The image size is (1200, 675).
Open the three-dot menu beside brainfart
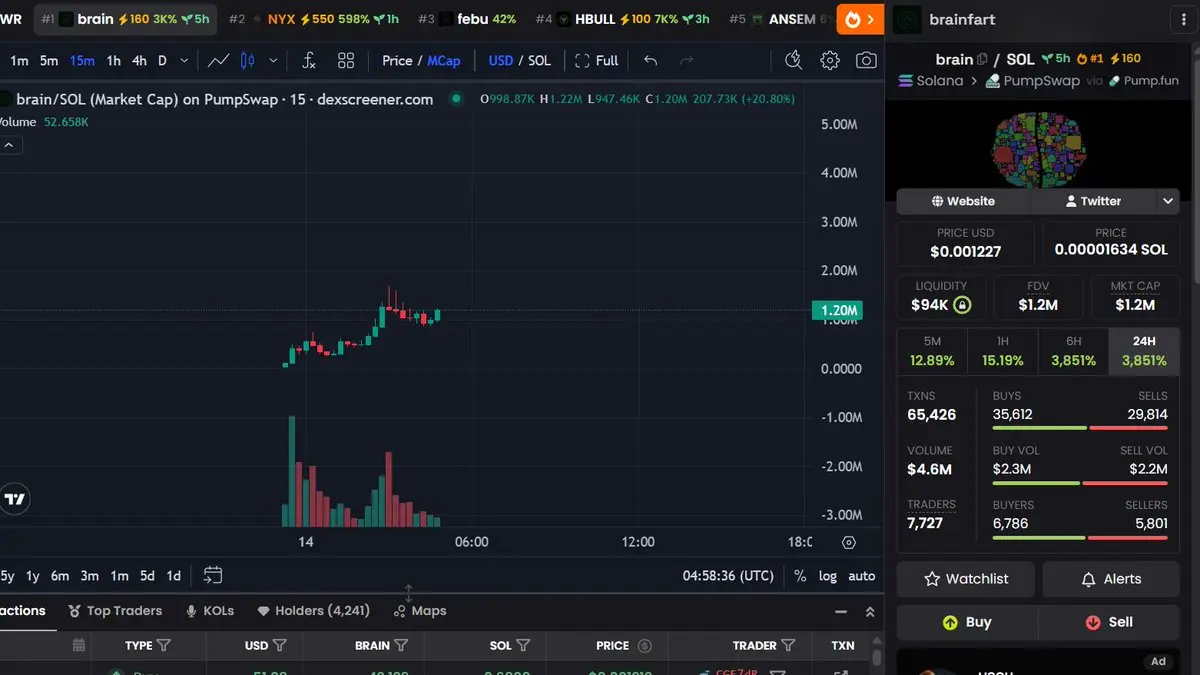coord(1183,19)
